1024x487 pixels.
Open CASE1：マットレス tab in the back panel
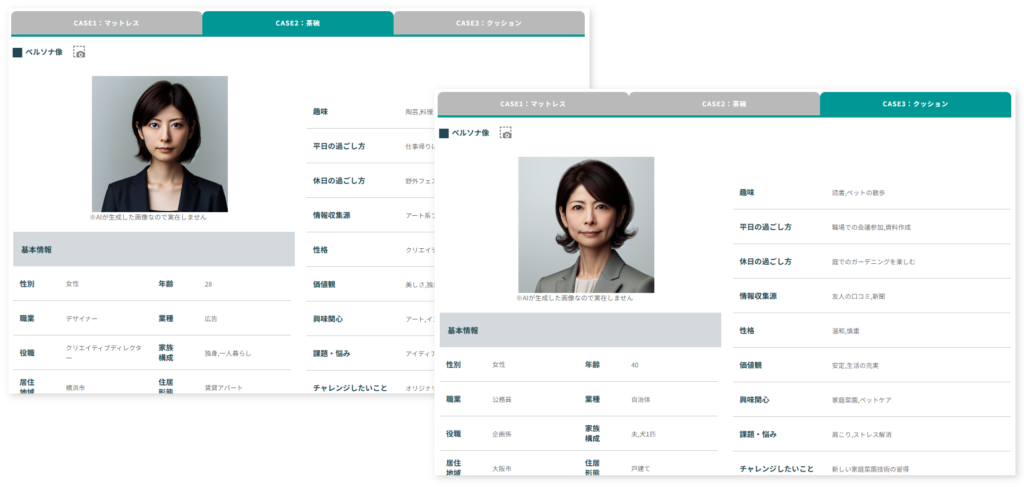(x=107, y=23)
